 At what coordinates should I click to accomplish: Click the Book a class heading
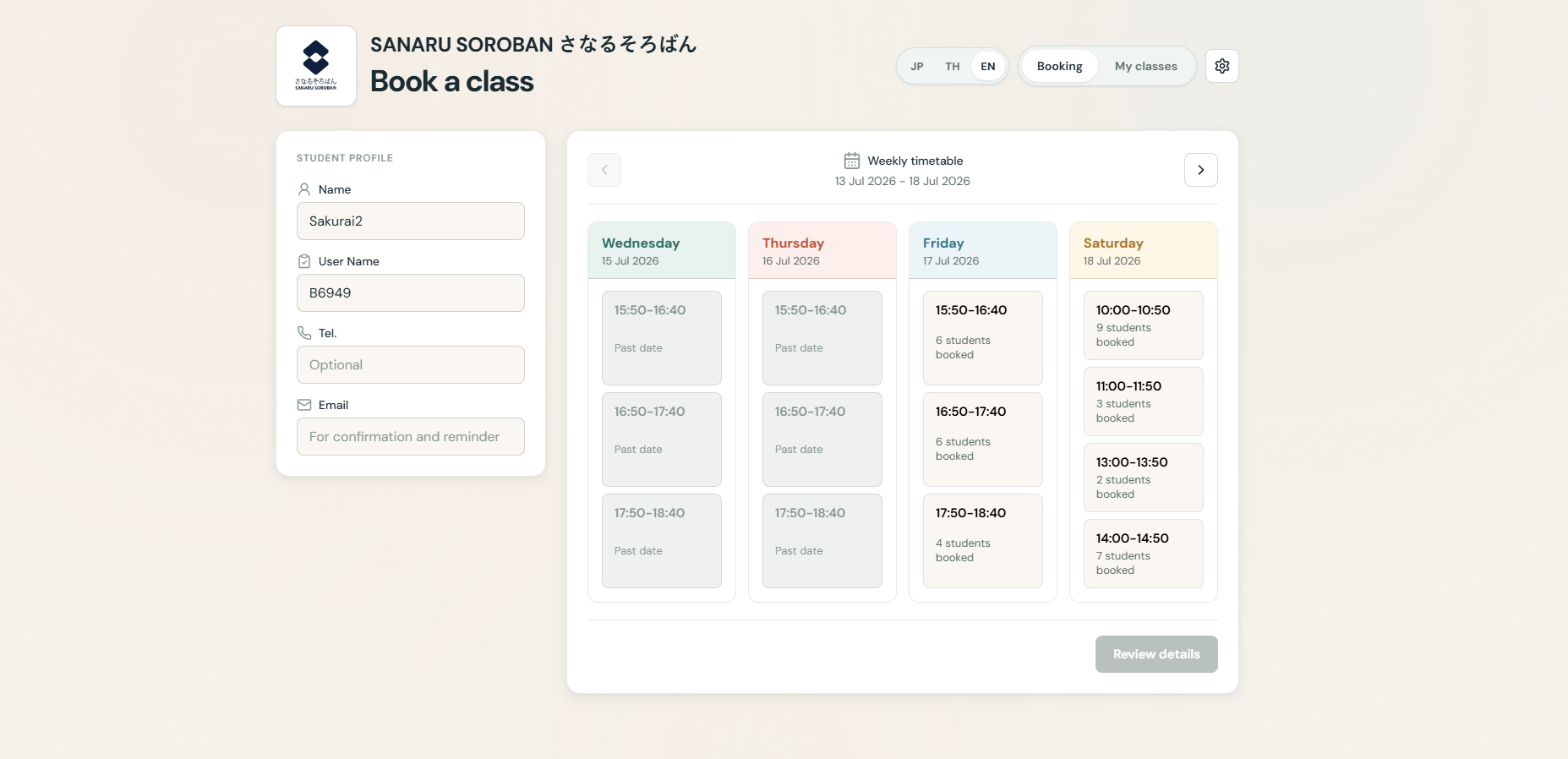[452, 81]
